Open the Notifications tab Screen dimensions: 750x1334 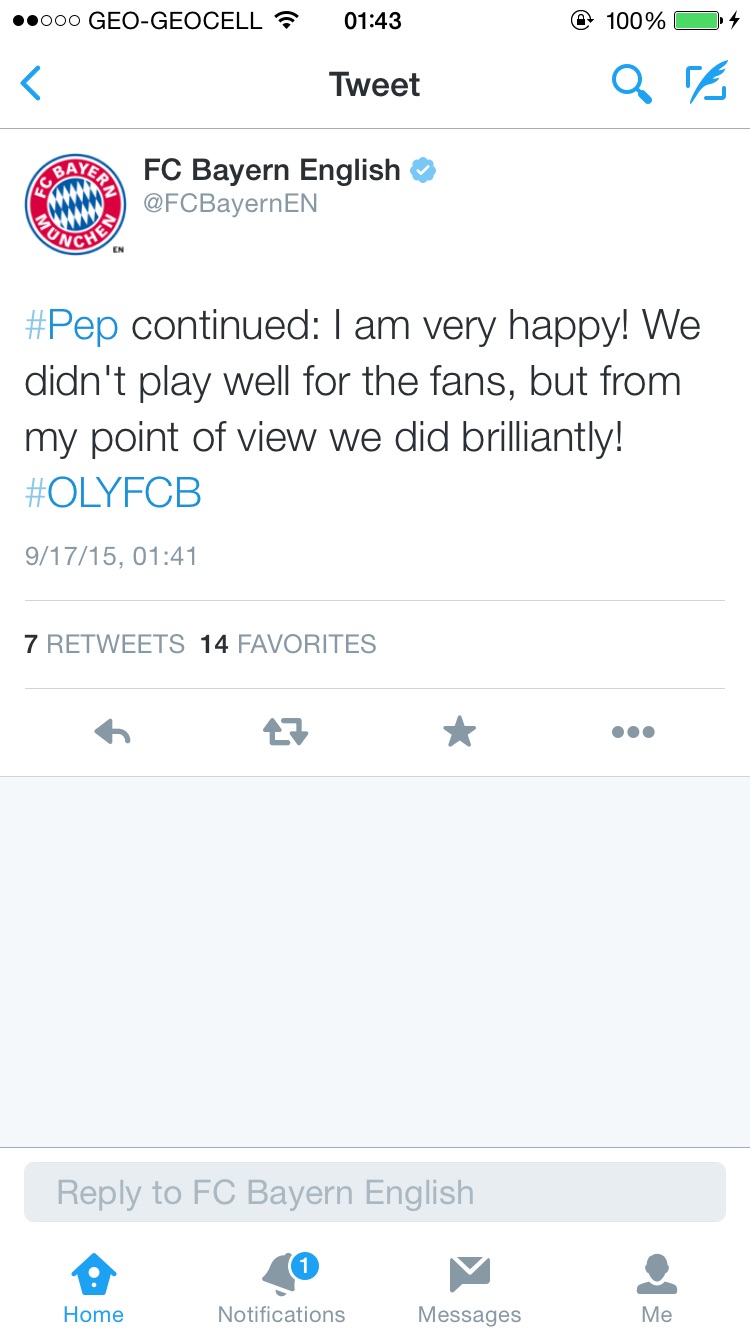[281, 1288]
